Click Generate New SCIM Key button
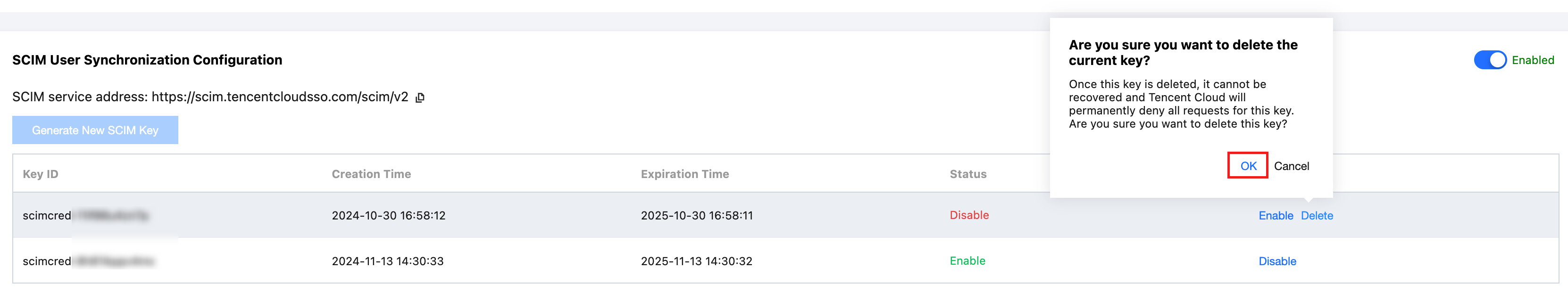Viewport: 1568px width, 292px height. point(95,130)
